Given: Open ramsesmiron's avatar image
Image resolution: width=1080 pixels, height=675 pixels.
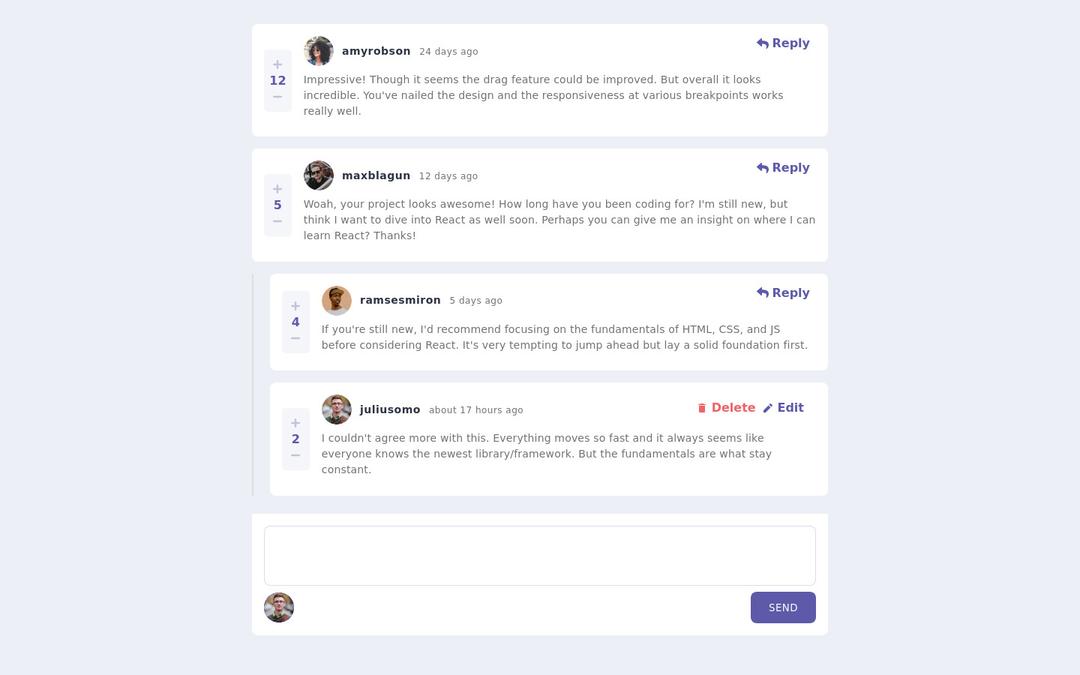Looking at the screenshot, I should pos(337,300).
